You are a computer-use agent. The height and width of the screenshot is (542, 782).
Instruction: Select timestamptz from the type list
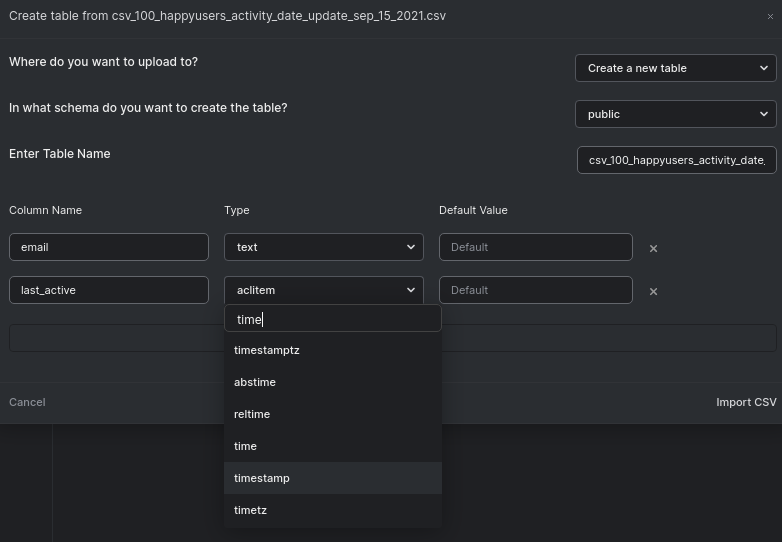[267, 350]
